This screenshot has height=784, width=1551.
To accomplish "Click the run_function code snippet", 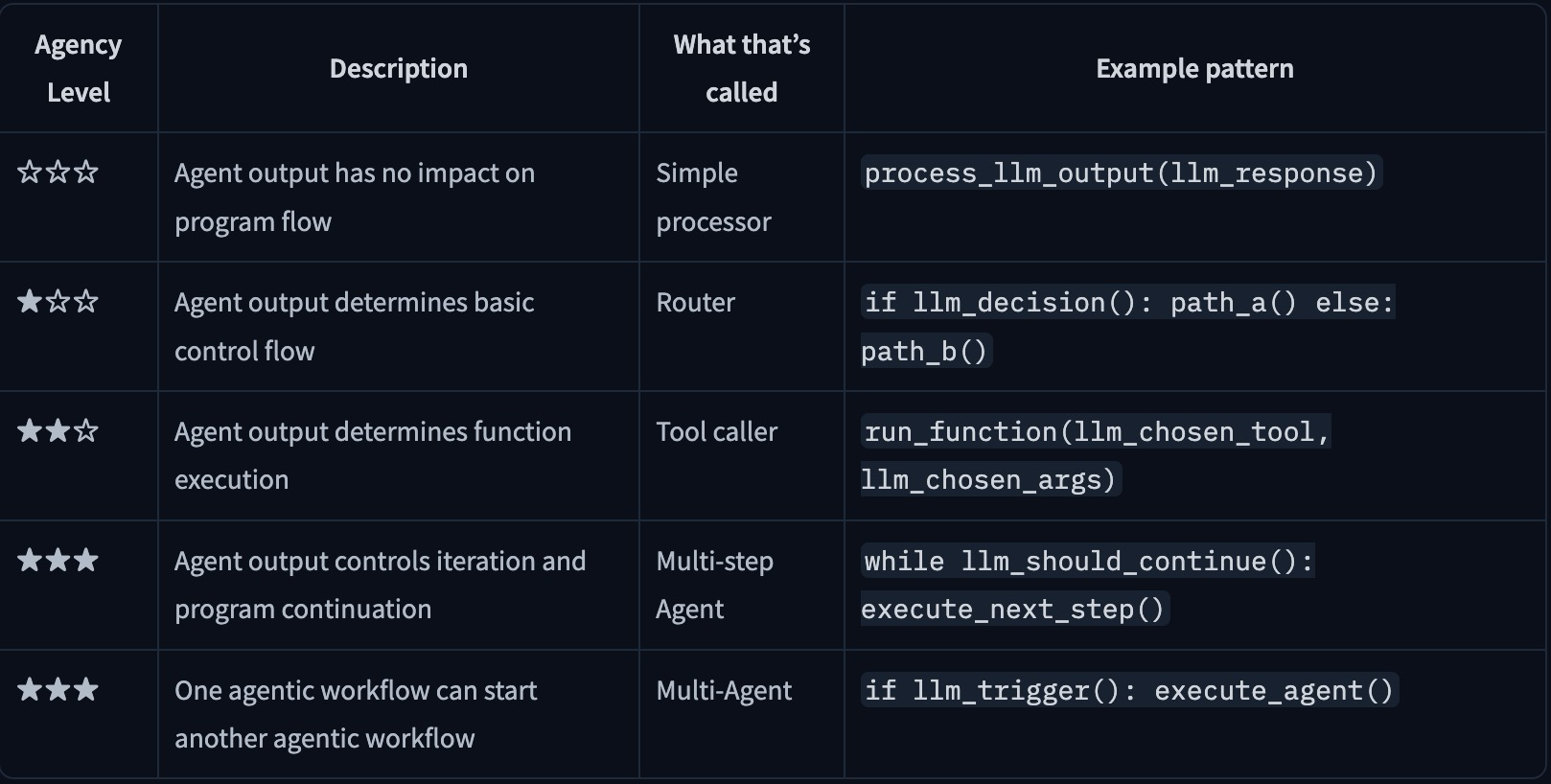I will pos(1097,432).
